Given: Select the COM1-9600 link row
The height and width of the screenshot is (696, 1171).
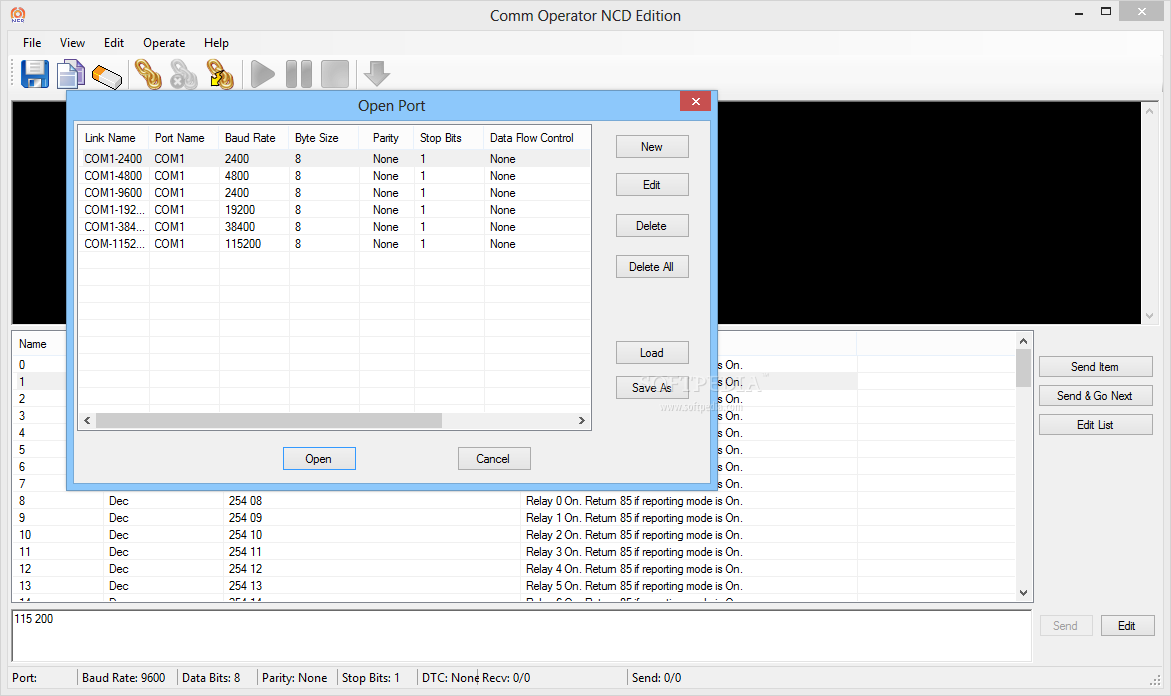Looking at the screenshot, I should (334, 193).
